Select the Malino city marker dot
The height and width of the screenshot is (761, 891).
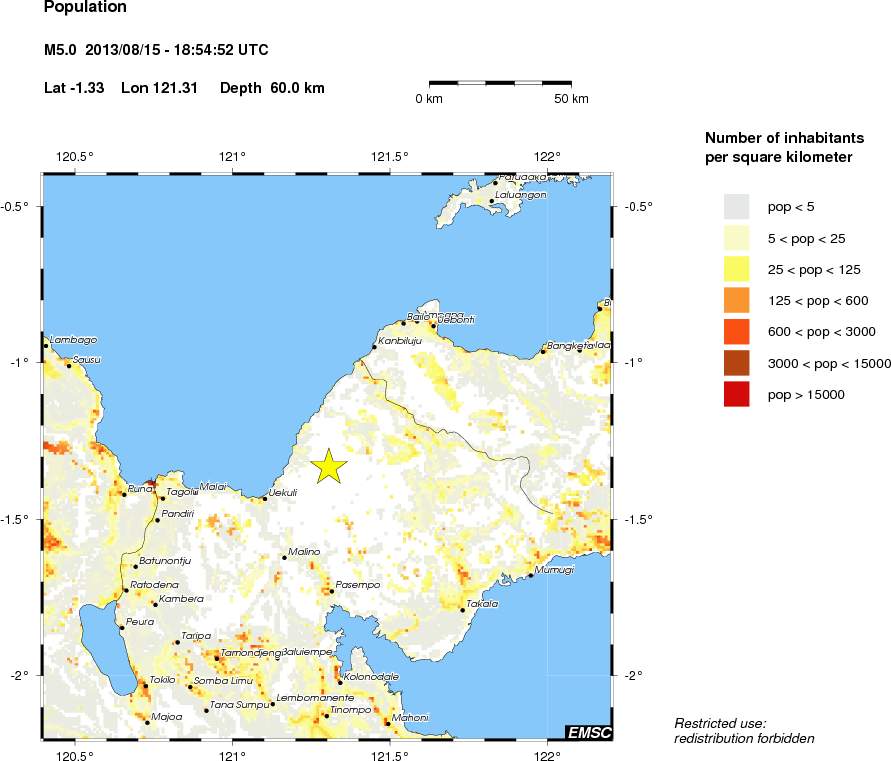284,558
